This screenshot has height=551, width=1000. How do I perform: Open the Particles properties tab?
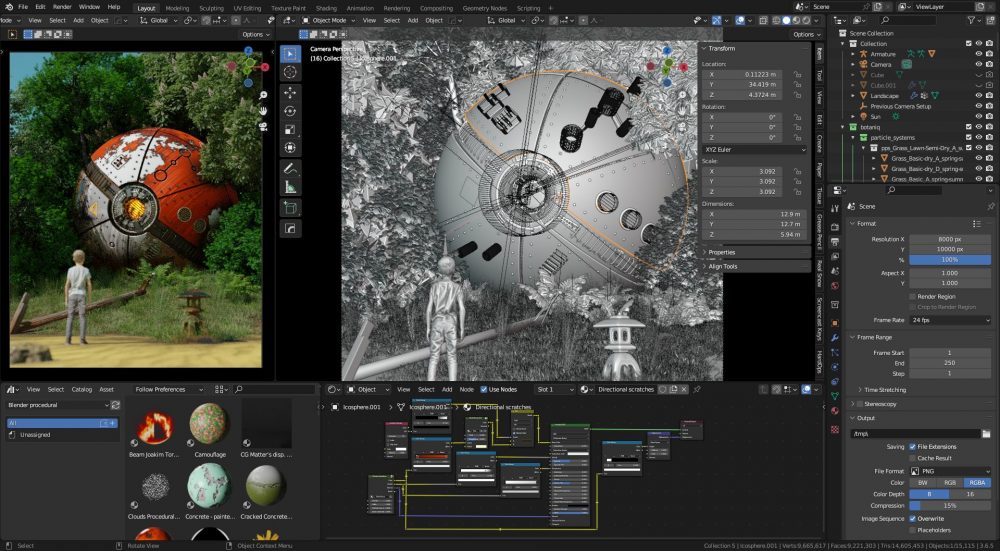coord(835,352)
